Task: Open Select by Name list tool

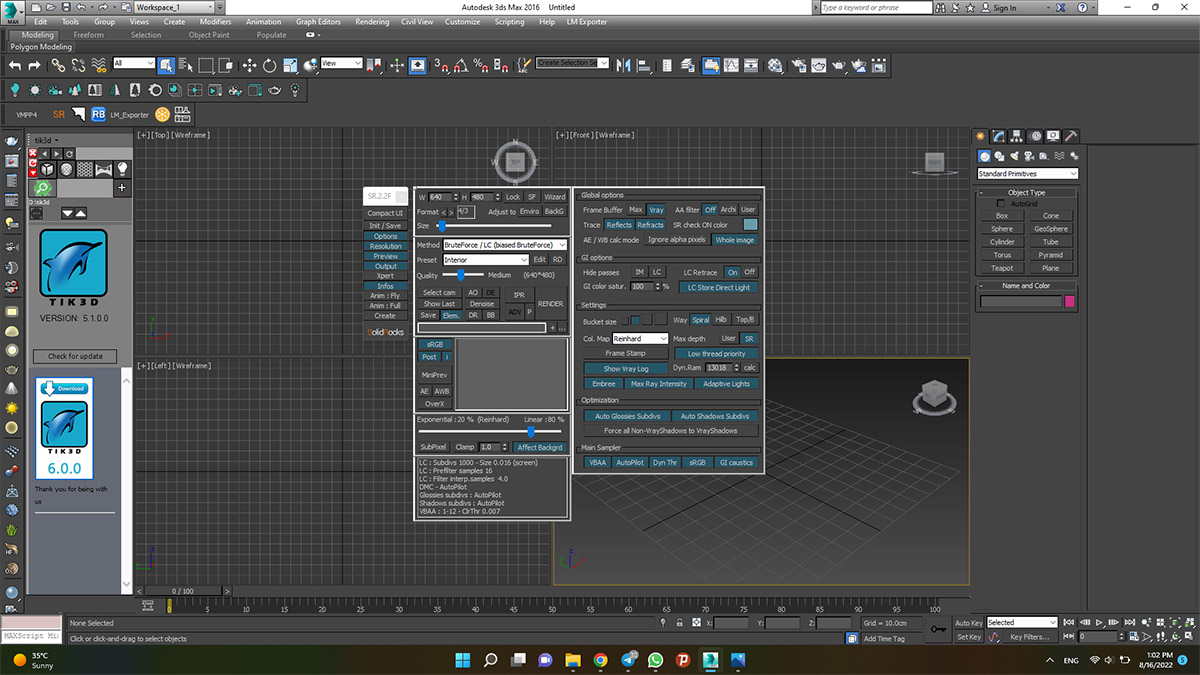Action: [x=186, y=65]
